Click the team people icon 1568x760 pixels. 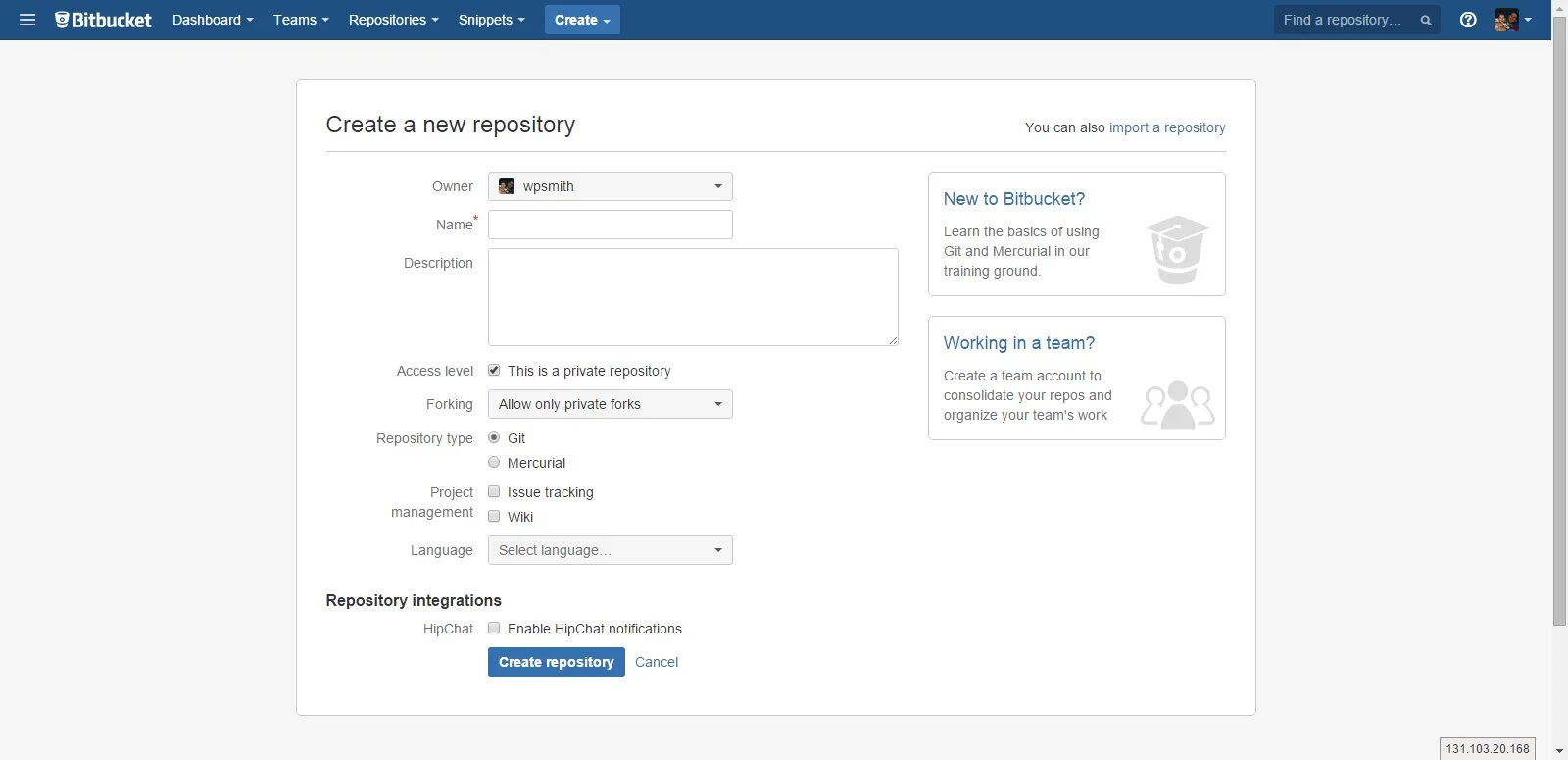pos(1177,404)
